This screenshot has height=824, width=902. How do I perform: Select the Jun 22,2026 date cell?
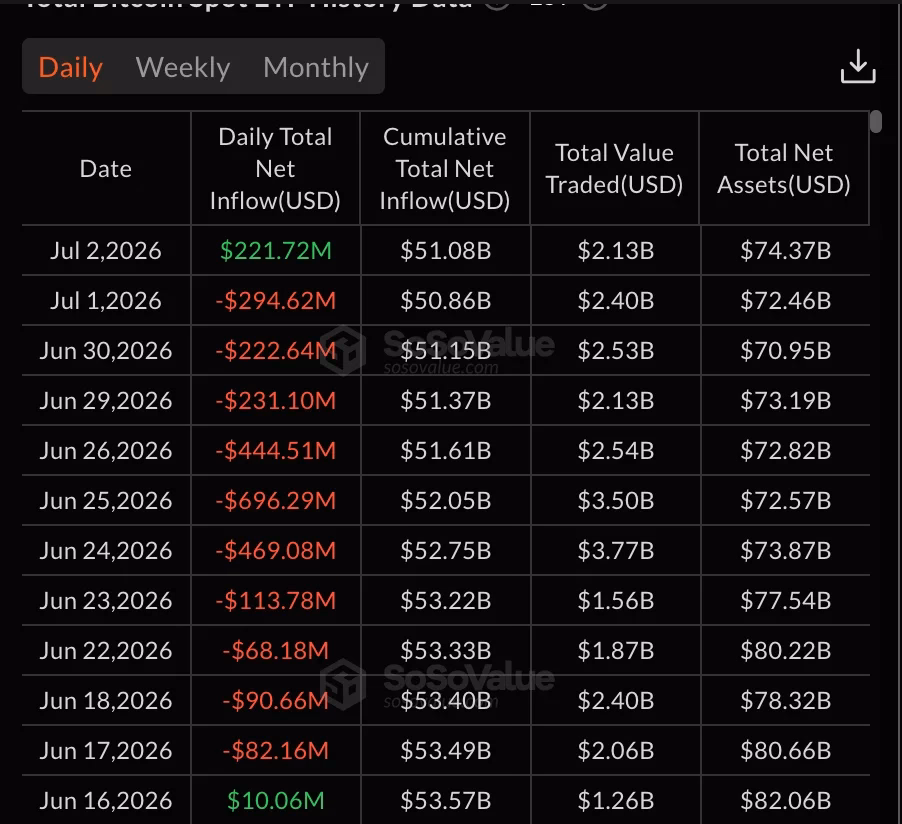(106, 651)
